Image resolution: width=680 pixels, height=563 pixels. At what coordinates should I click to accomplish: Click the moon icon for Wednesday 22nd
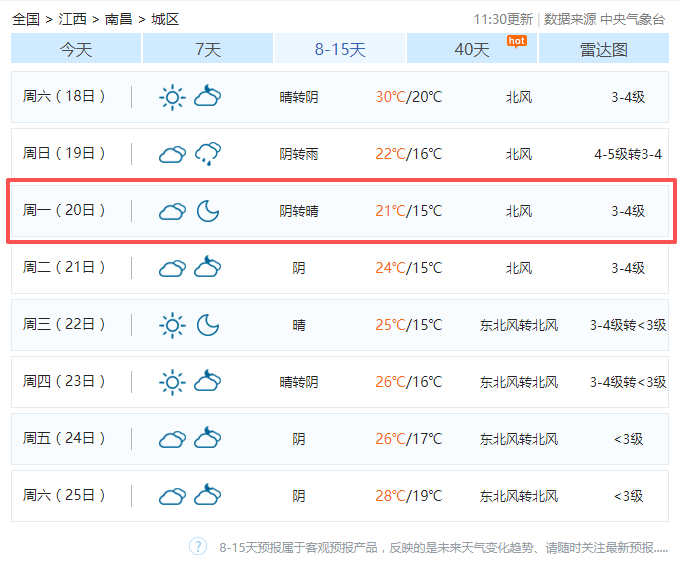tap(208, 325)
